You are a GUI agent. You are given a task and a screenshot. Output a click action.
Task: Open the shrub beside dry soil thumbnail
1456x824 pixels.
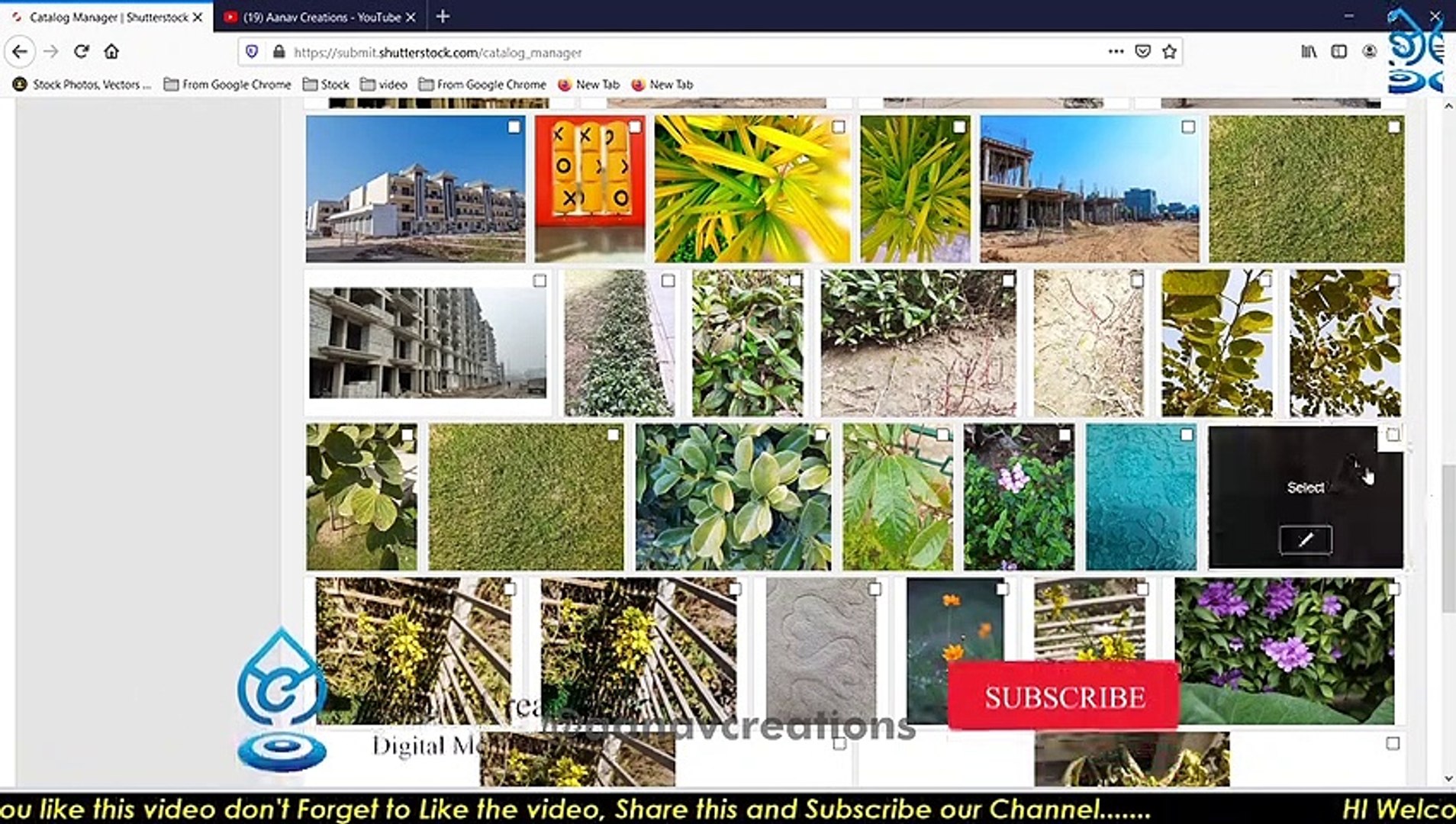click(x=919, y=343)
